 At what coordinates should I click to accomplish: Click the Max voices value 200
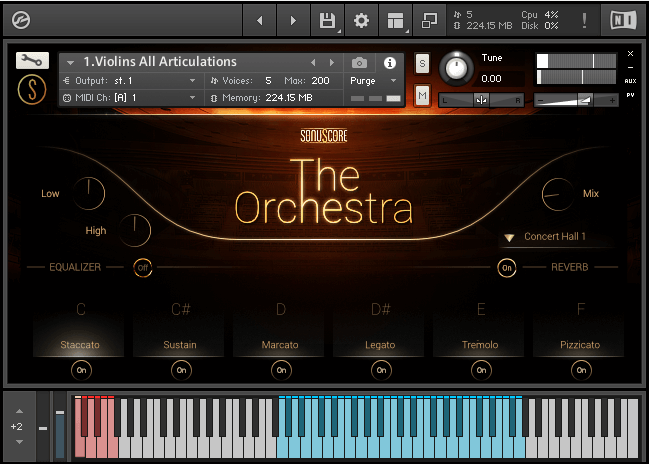320,81
